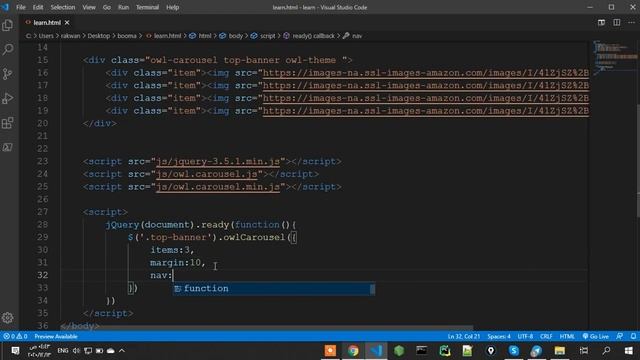Image resolution: width=640 pixels, height=360 pixels.
Task: Open the Search view in activity bar
Action: (x=8, y=50)
